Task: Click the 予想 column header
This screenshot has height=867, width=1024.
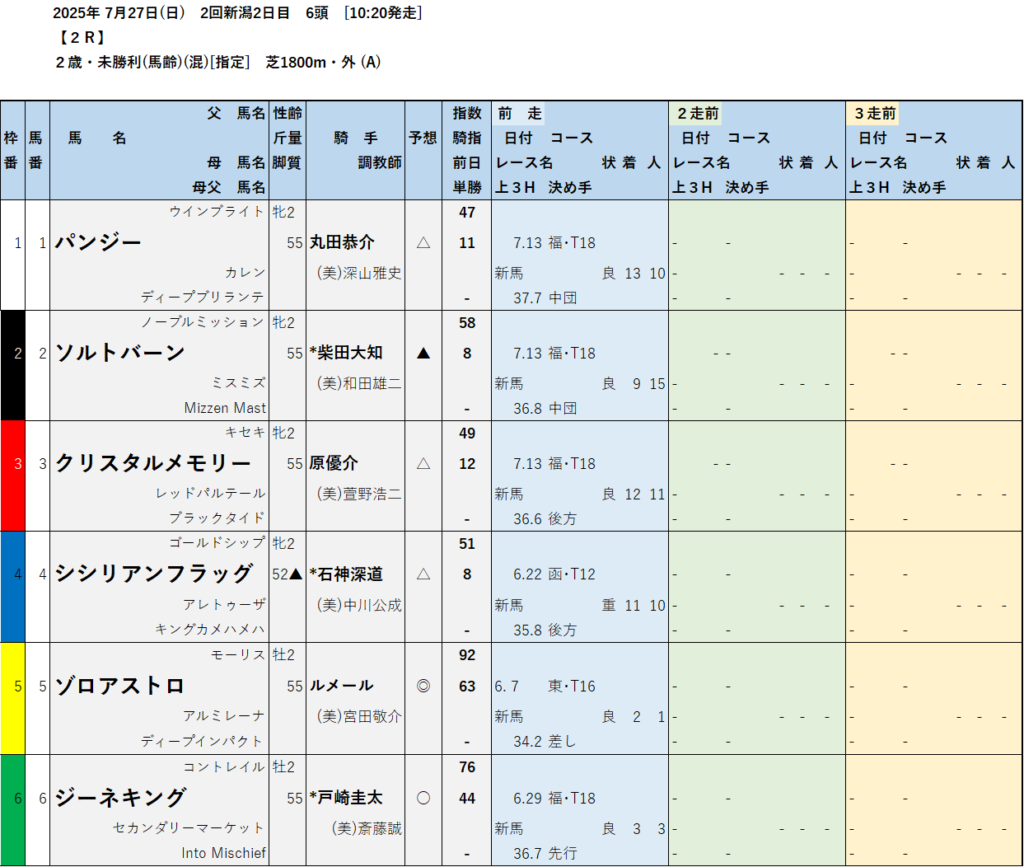Action: pyautogui.click(x=423, y=138)
